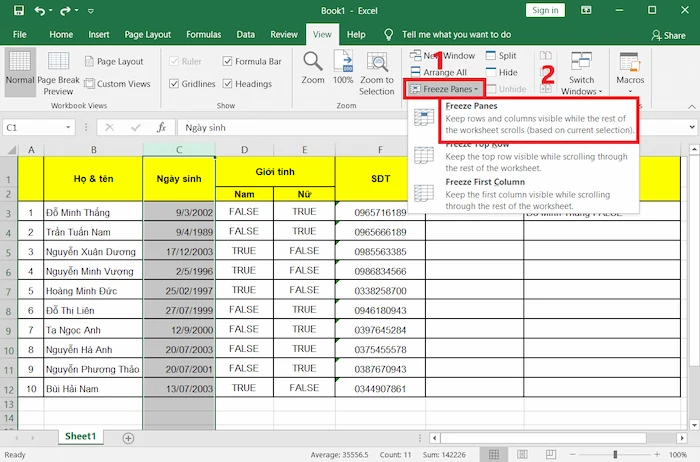700x462 pixels.
Task: Choose Freeze First Column option
Action: pos(523,193)
